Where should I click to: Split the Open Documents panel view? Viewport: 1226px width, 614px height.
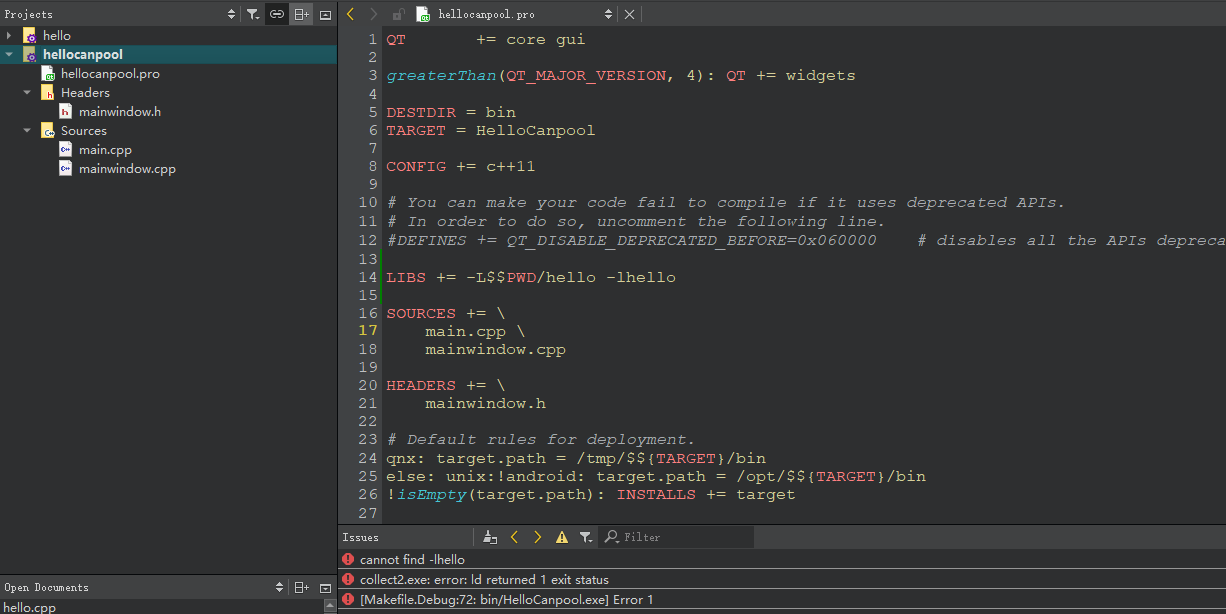click(301, 587)
